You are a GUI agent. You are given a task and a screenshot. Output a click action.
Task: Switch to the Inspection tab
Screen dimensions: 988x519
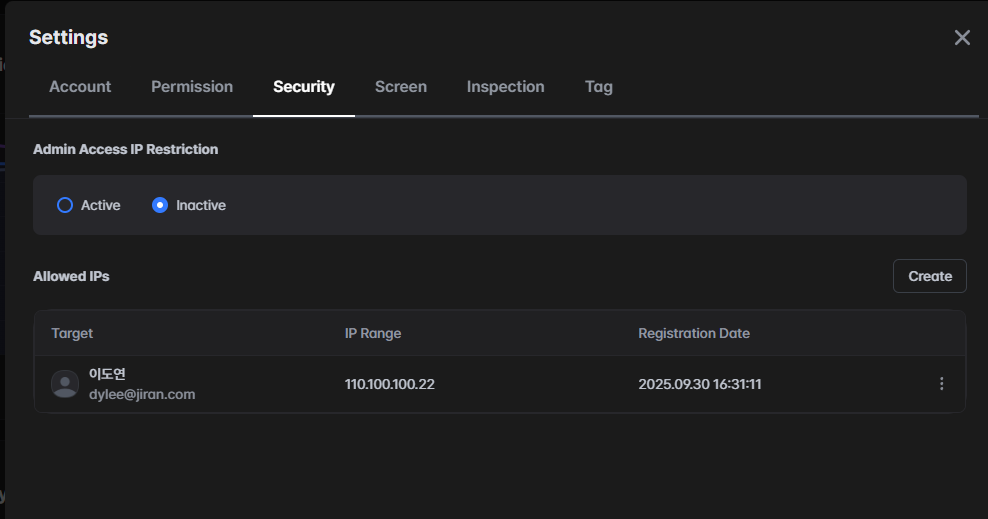pos(505,87)
